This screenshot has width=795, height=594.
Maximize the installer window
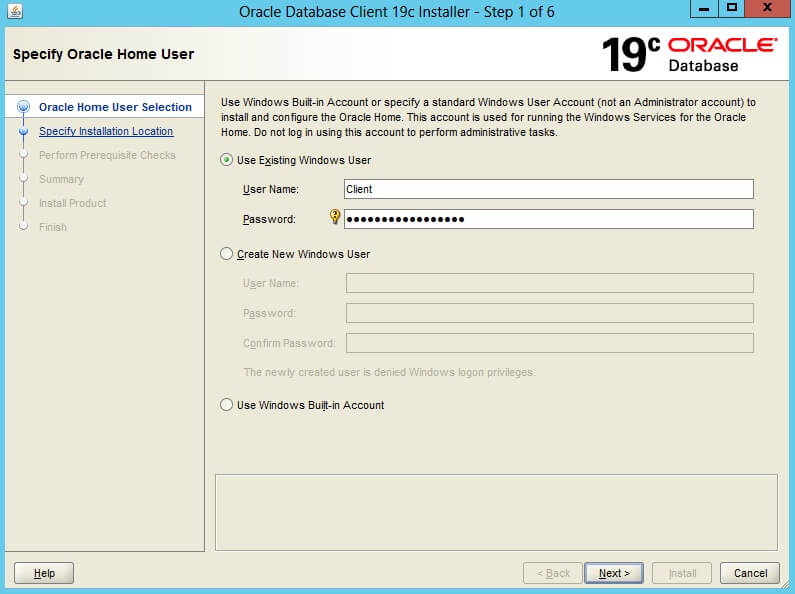pos(732,9)
